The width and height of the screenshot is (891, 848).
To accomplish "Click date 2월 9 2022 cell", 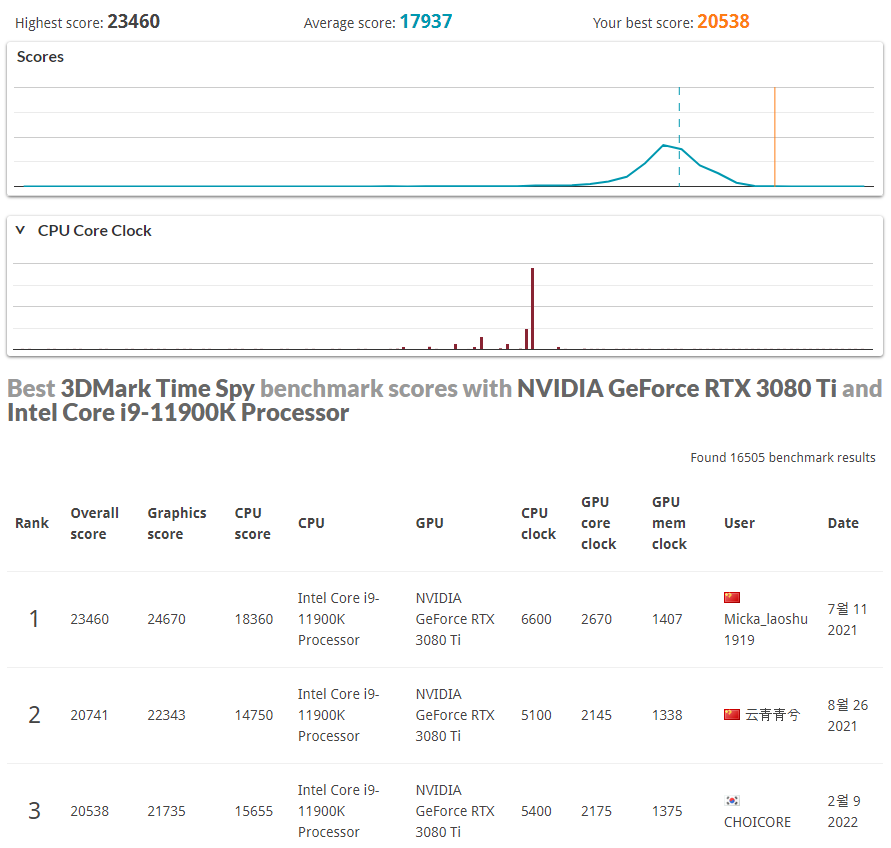I will coord(844,812).
